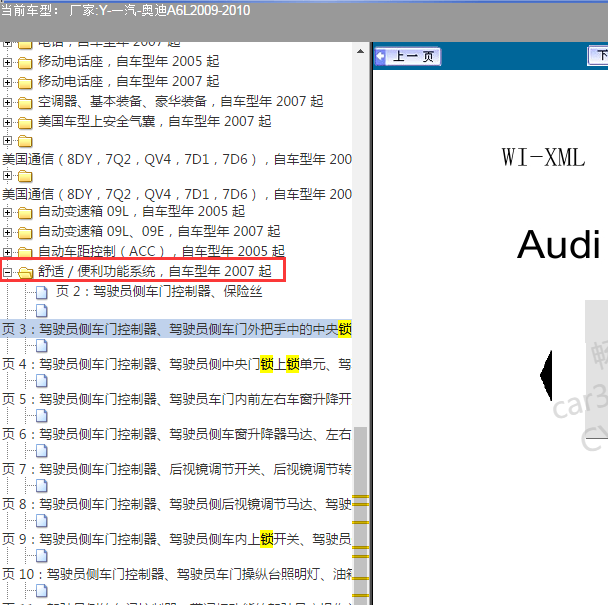Click page icon above 页 6 row
The height and width of the screenshot is (605, 608).
pos(42,416)
